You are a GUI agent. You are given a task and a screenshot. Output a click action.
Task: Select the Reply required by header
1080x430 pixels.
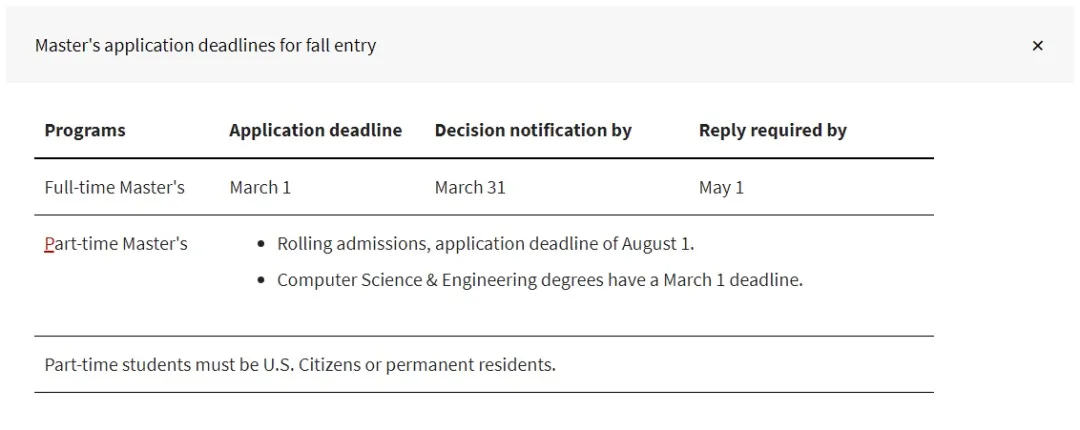772,130
